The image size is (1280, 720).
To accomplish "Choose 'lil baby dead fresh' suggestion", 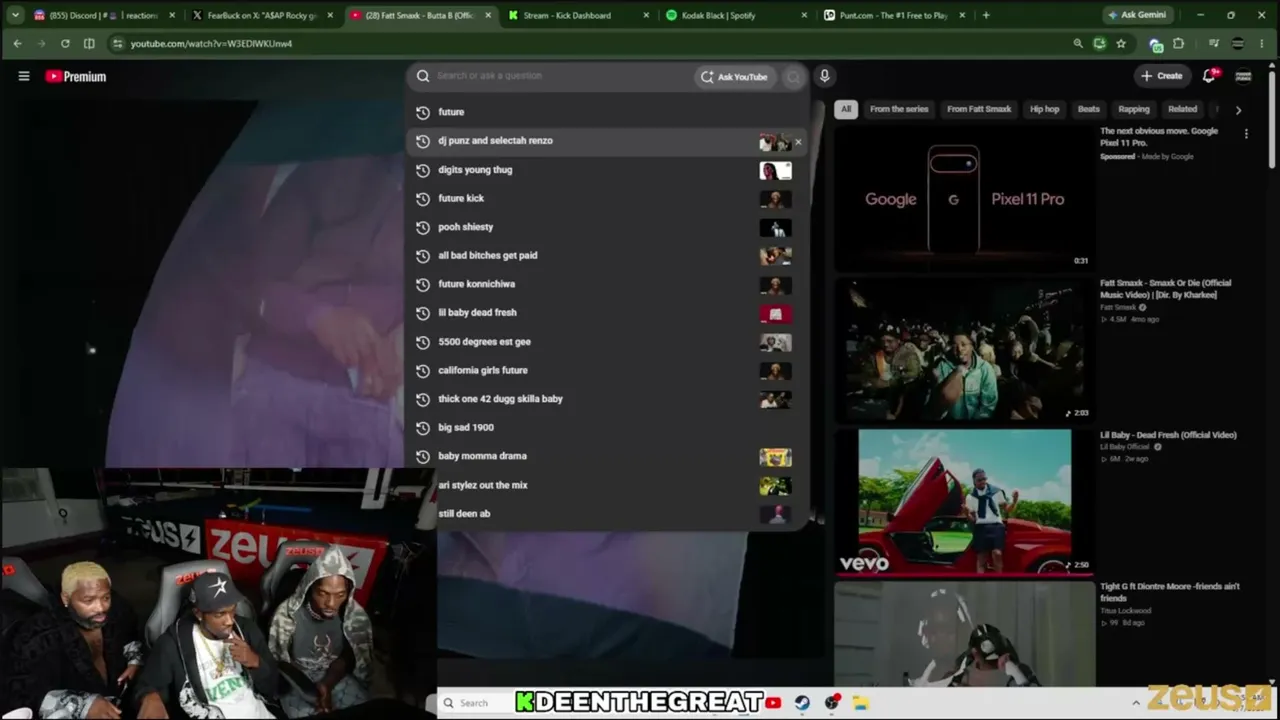I will 607,313.
